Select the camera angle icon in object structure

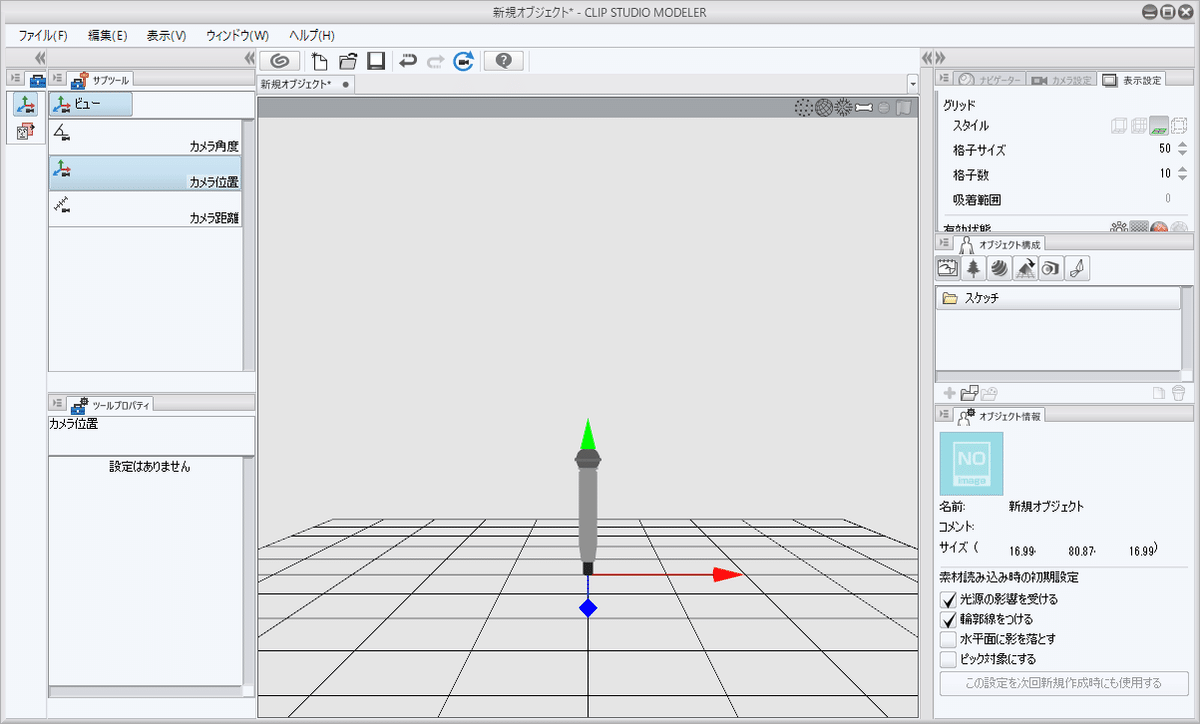[1051, 268]
